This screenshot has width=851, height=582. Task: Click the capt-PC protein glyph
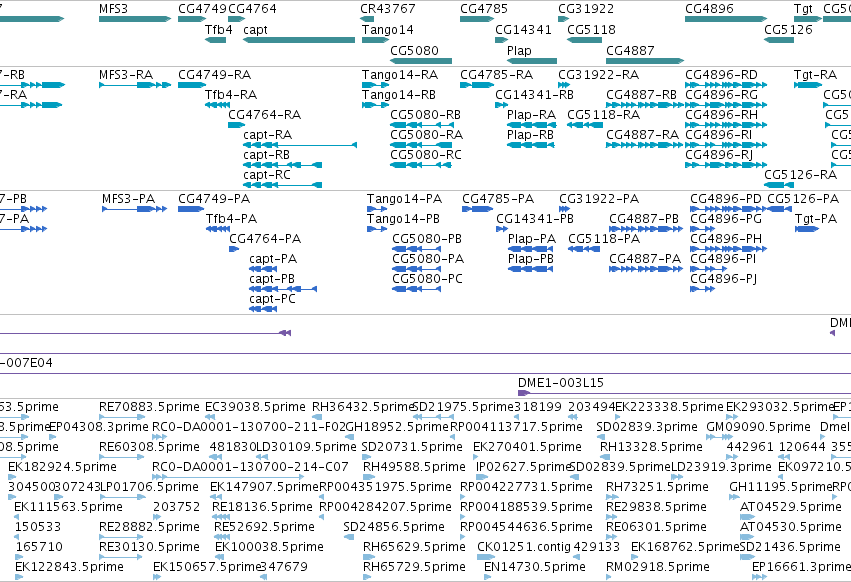pos(263,309)
